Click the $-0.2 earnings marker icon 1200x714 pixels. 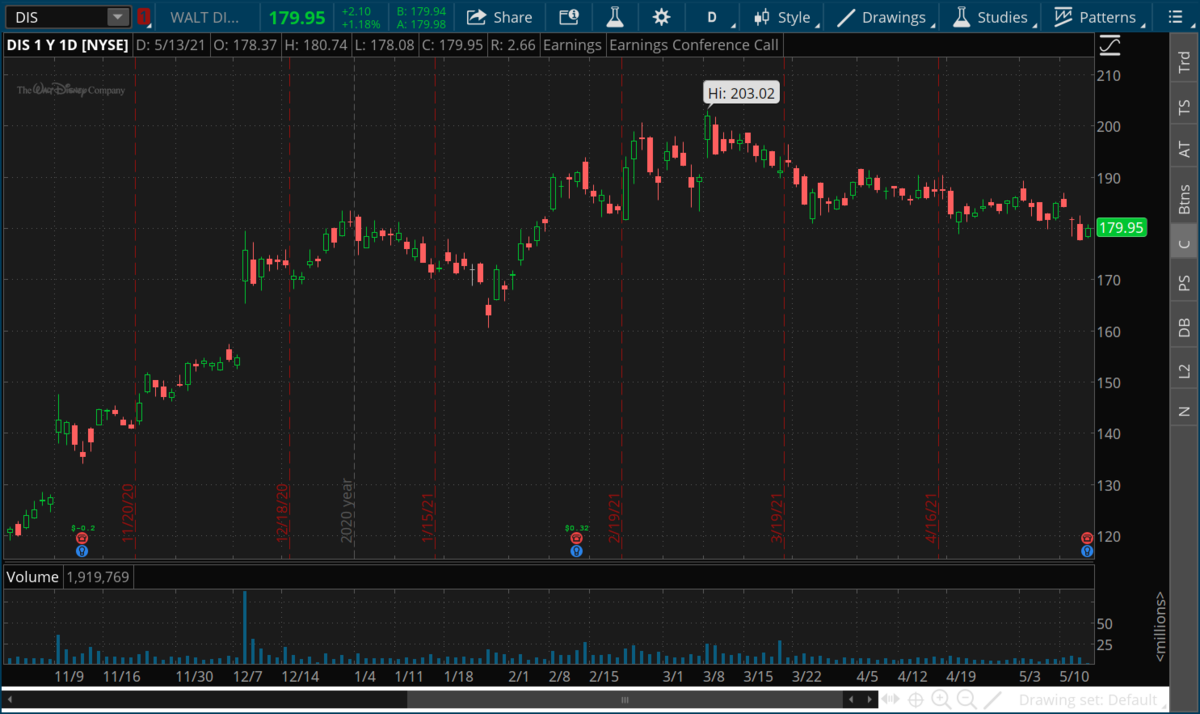coord(83,538)
